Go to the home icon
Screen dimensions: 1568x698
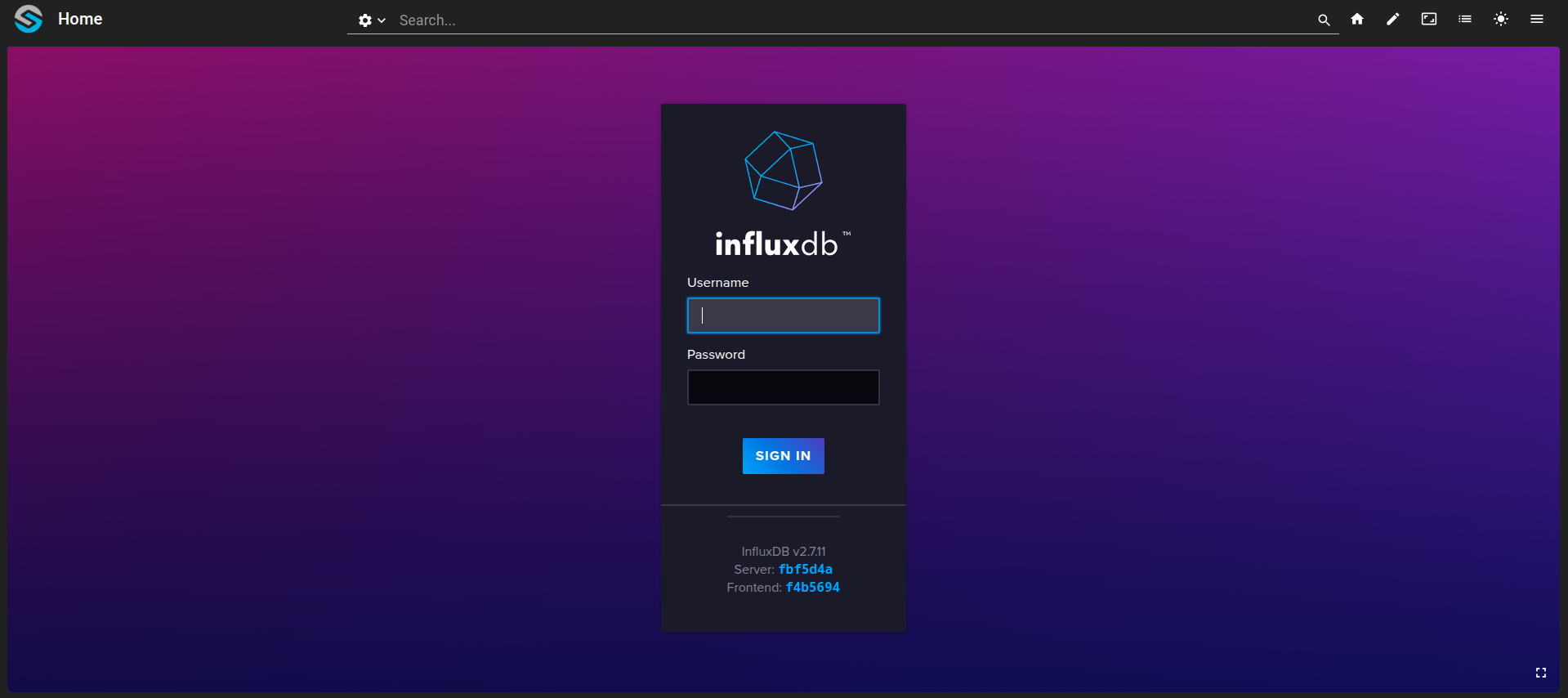point(1357,19)
